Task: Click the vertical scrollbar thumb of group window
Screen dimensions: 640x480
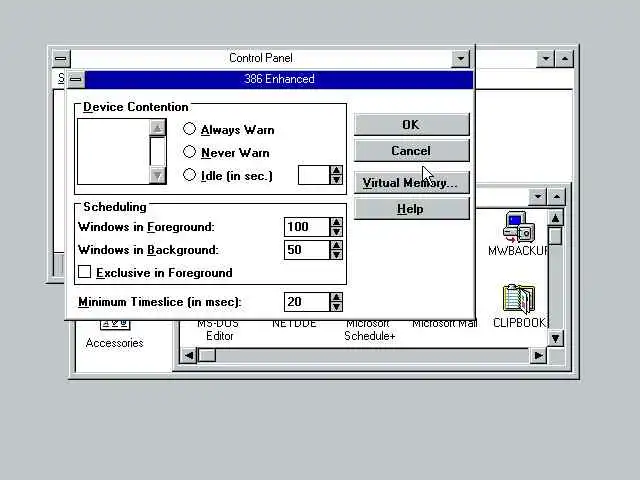Action: (556, 236)
